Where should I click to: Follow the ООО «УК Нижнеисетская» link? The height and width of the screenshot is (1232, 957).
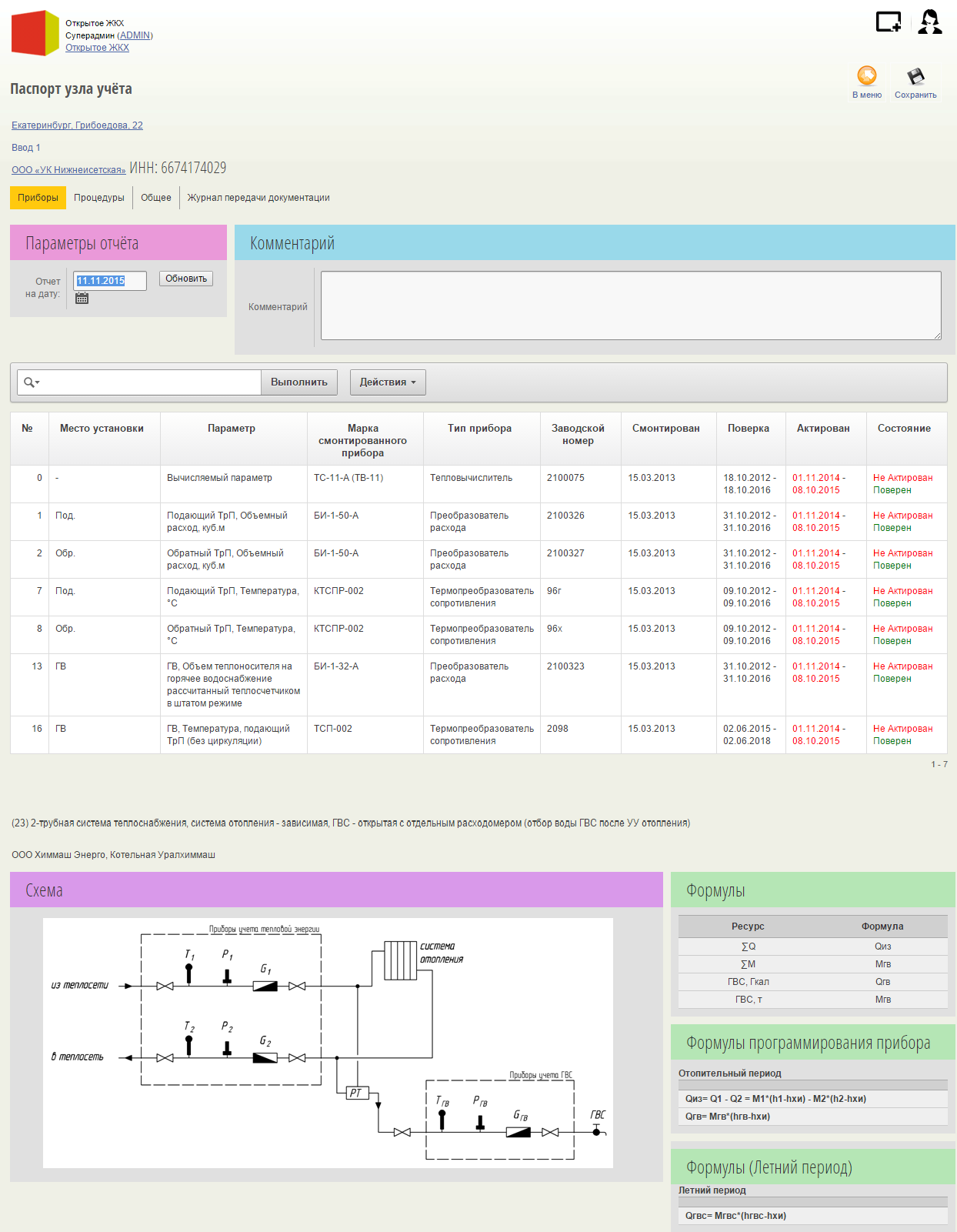click(68, 170)
